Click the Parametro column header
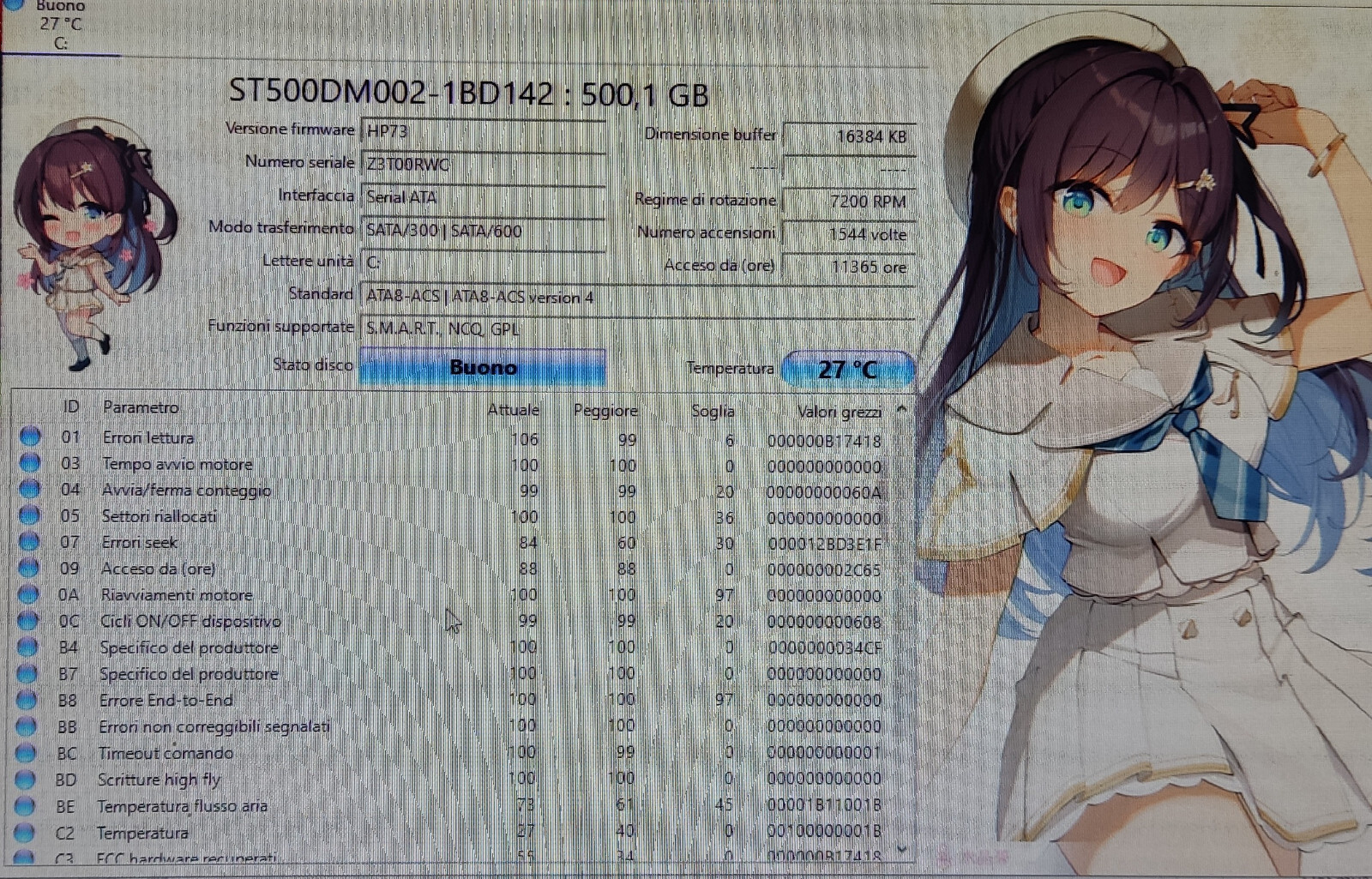Screen dimensions: 1372x879 tap(141, 407)
